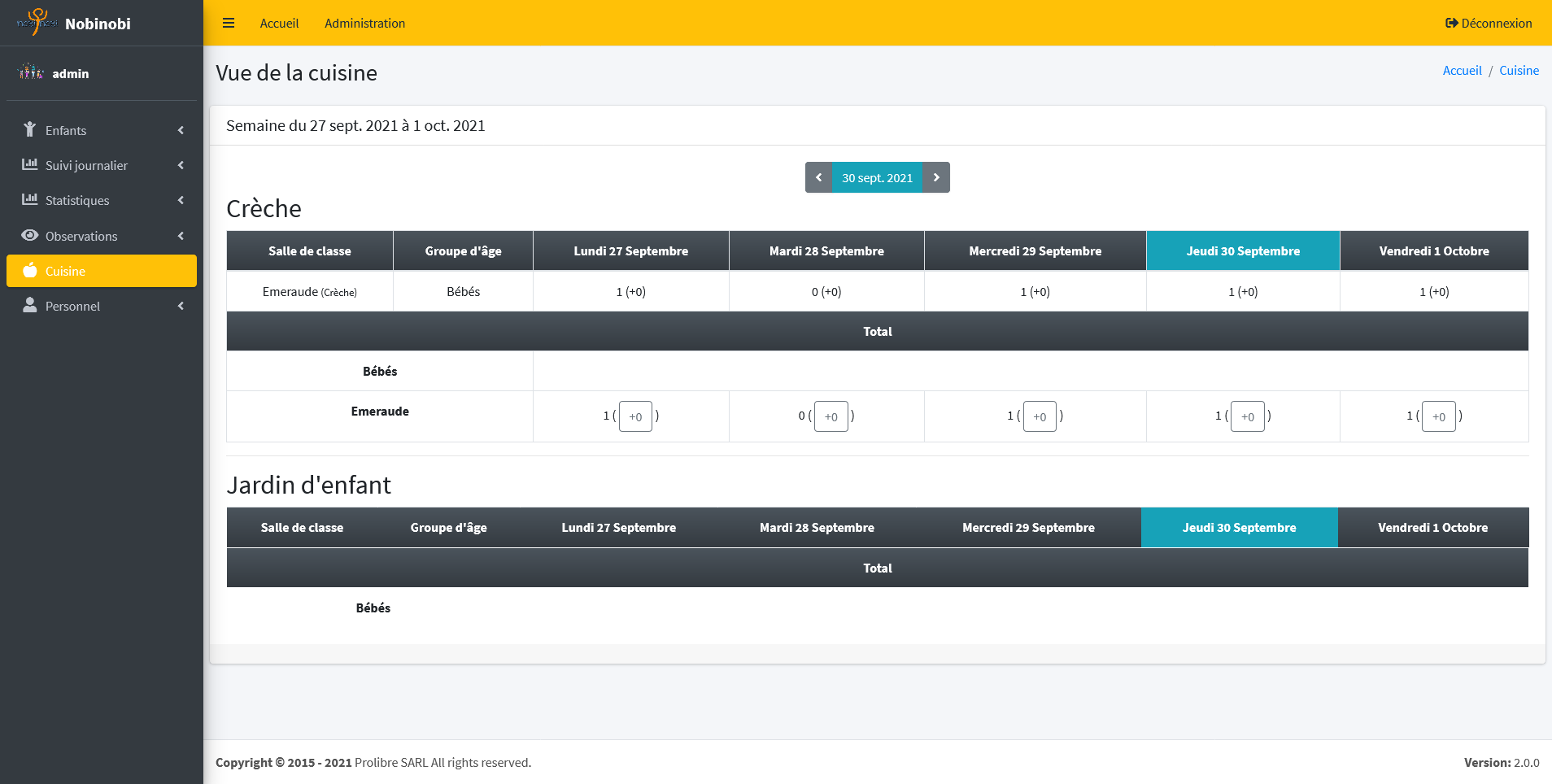The width and height of the screenshot is (1552, 784).
Task: Click Jardin d'enfant Salle de classe header
Action: [302, 527]
